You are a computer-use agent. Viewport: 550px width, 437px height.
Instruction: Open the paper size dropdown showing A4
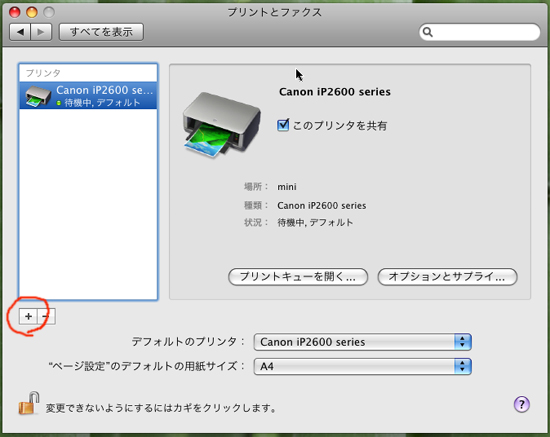(362, 366)
